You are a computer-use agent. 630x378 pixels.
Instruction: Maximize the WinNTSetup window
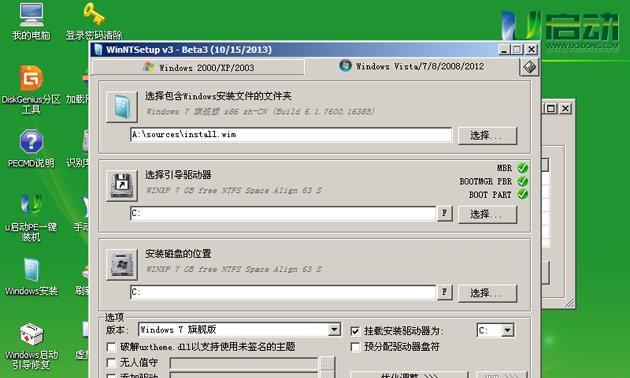coord(518,49)
